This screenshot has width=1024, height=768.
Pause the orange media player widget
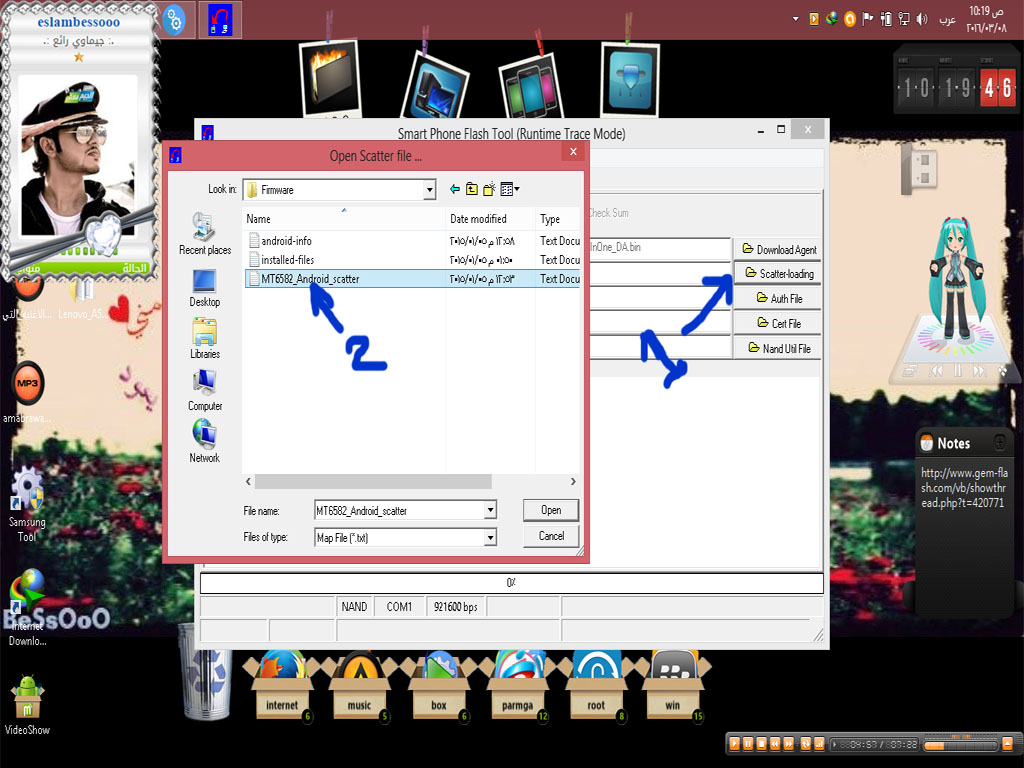pyautogui.click(x=748, y=744)
